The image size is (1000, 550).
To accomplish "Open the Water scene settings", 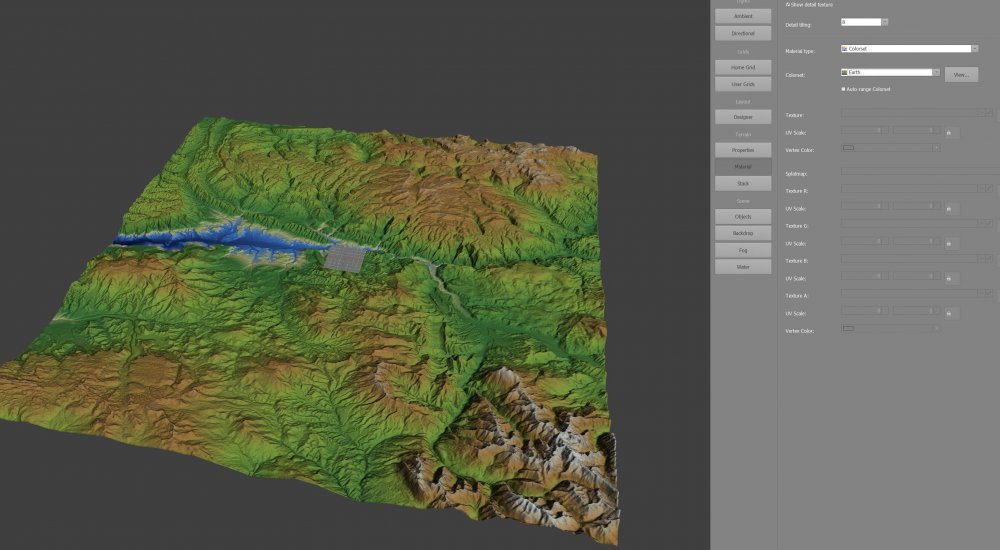I will pos(743,267).
